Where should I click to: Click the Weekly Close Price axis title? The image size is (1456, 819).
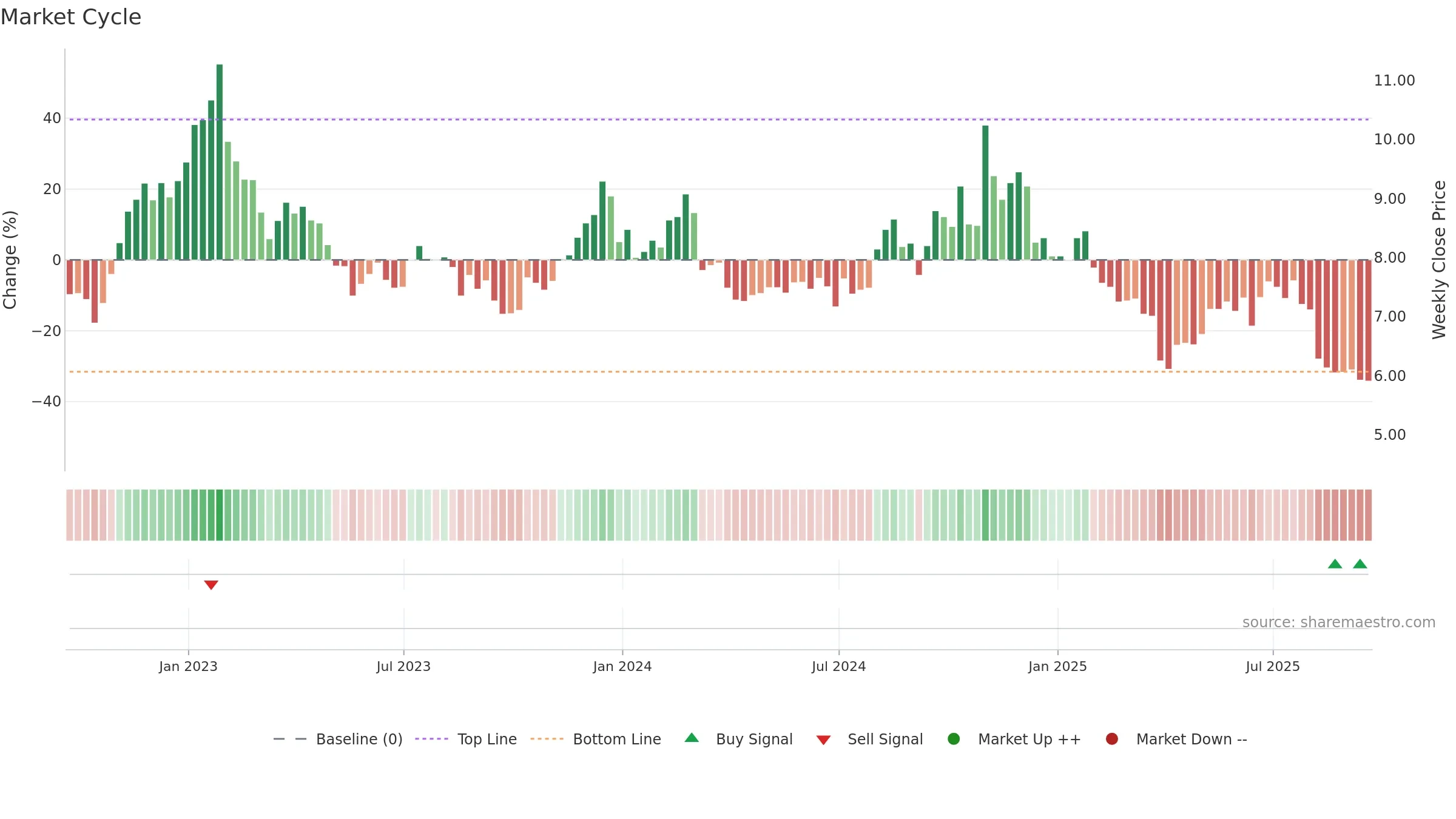tap(1439, 260)
